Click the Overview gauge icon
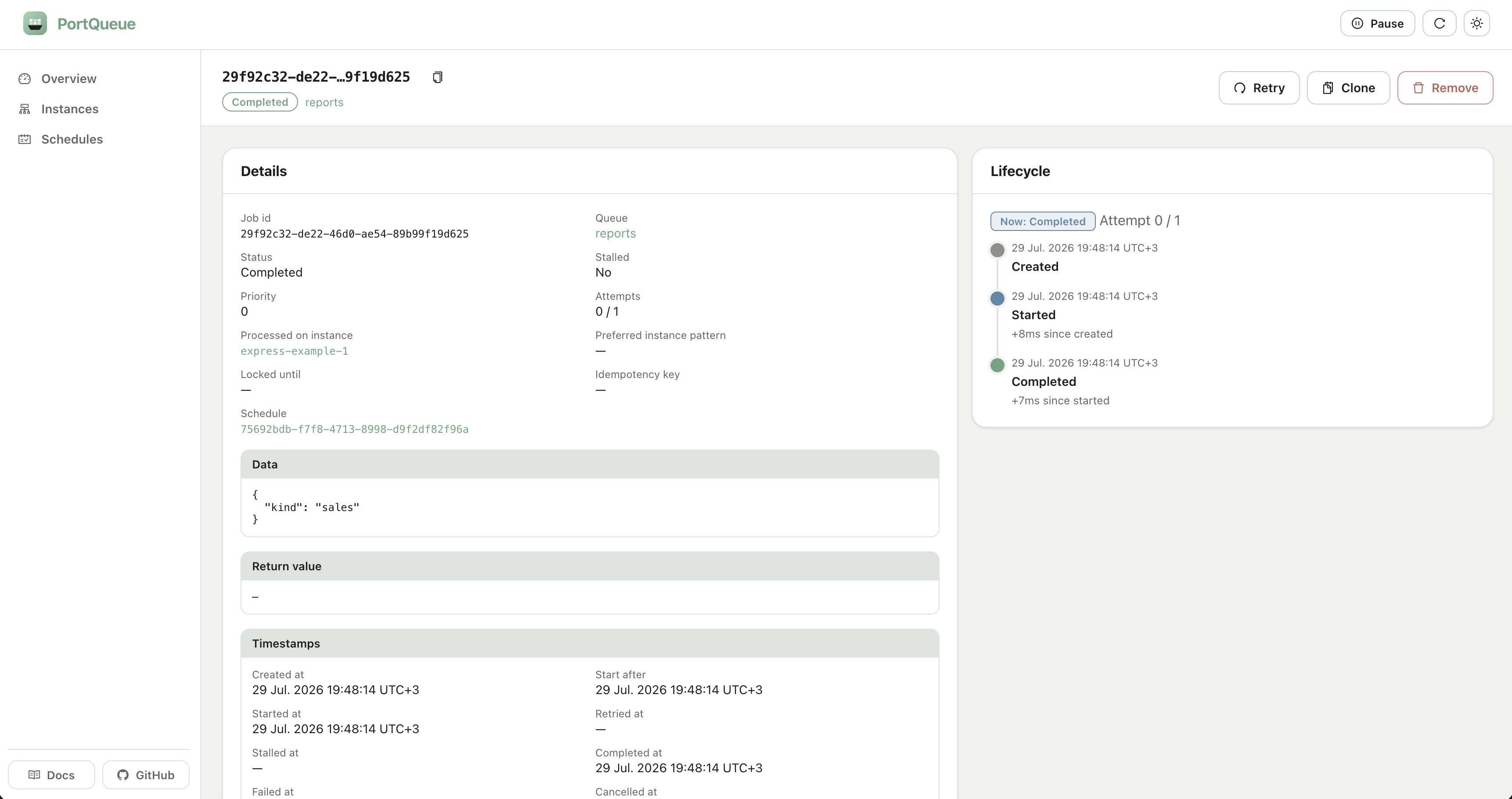1512x799 pixels. (x=25, y=79)
